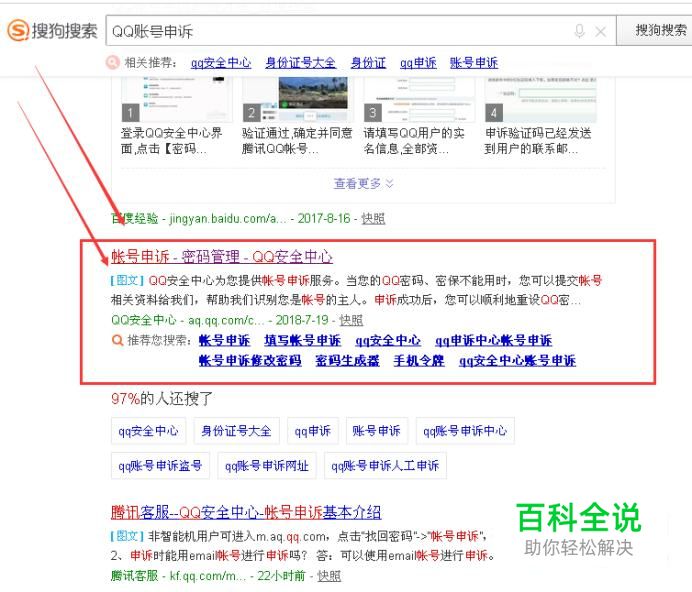Click the suggested search 帐号申诉修改密码
692x592 pixels.
pos(250,361)
